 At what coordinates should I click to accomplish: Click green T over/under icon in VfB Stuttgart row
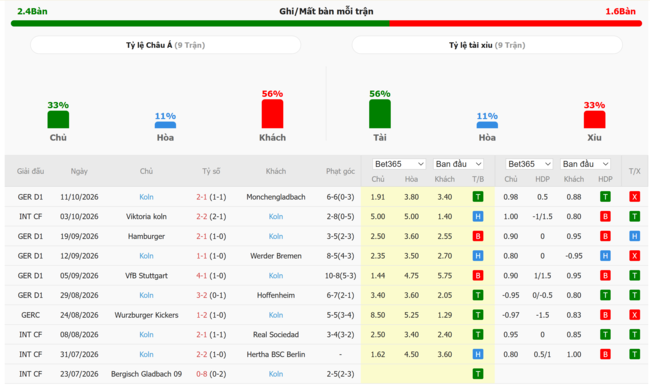[635, 276]
